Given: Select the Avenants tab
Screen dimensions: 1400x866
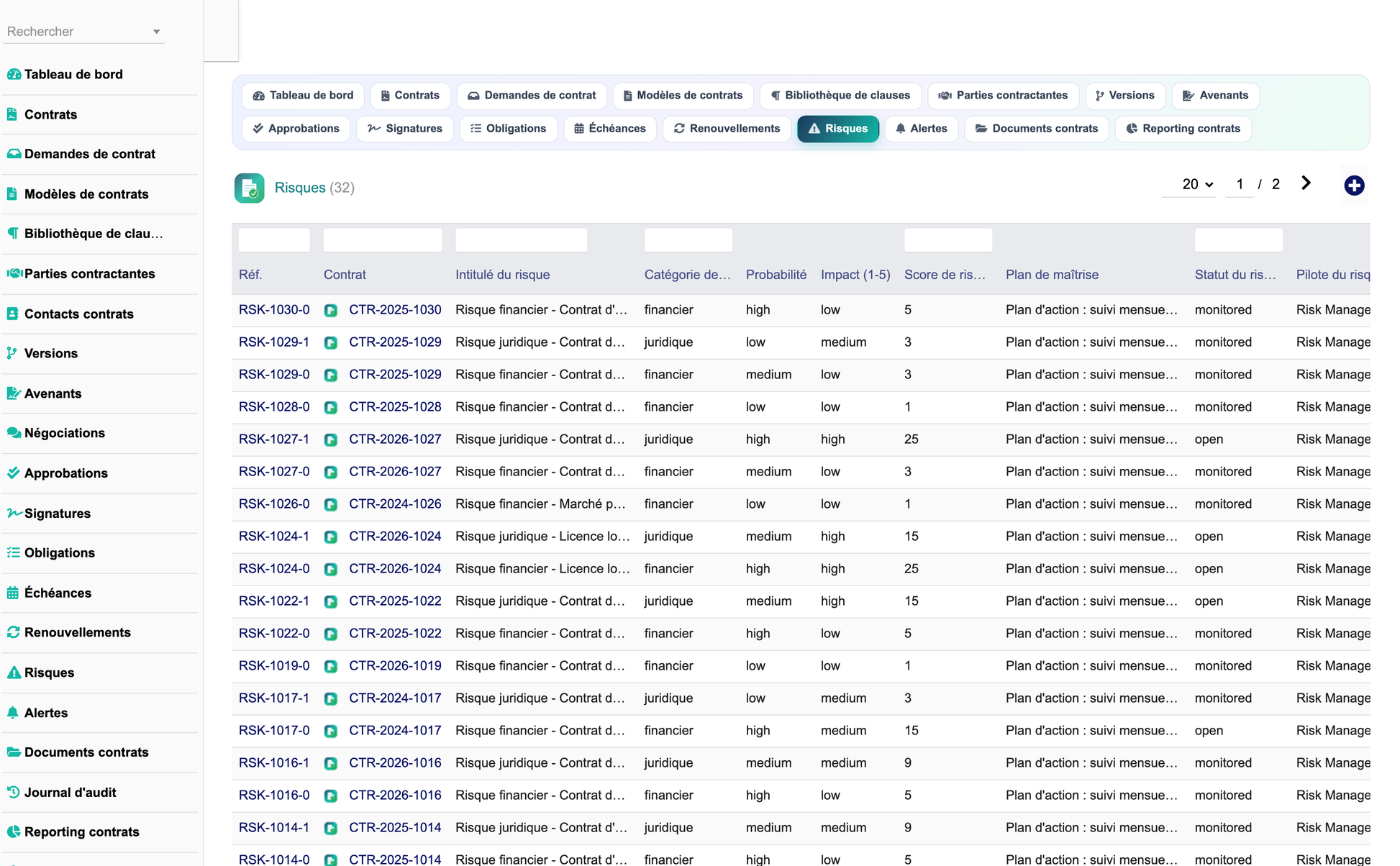Looking at the screenshot, I should pos(1215,96).
